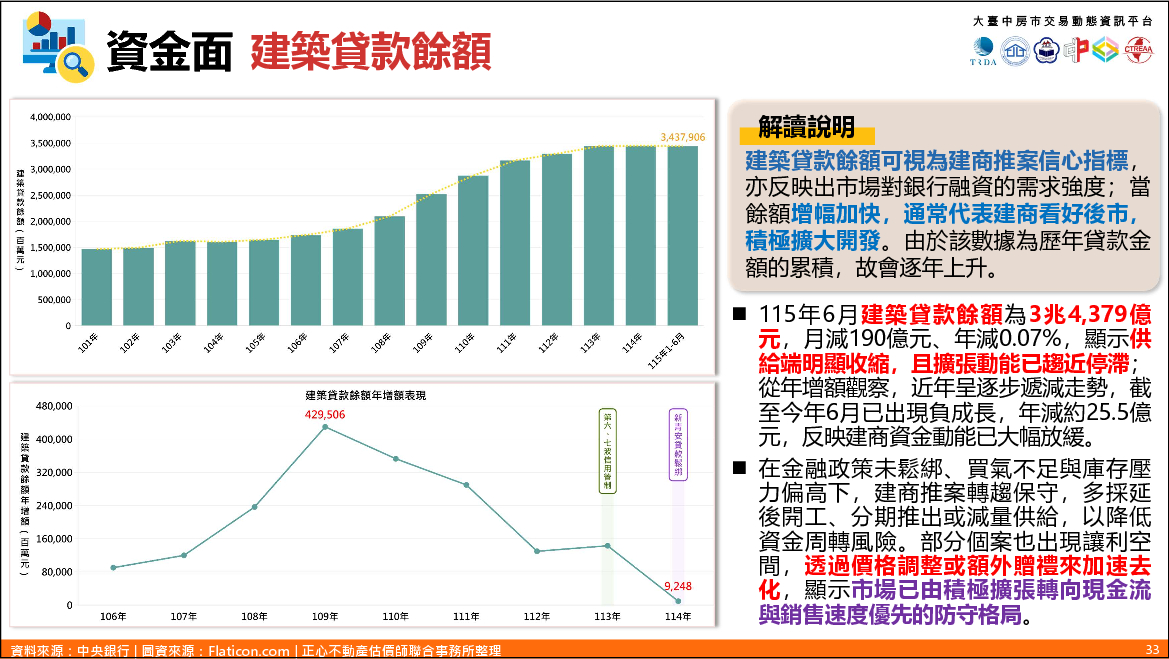Click the red 供給端明顯收縮 phrase
Viewport: 1169px width, 659px height.
pos(955,351)
